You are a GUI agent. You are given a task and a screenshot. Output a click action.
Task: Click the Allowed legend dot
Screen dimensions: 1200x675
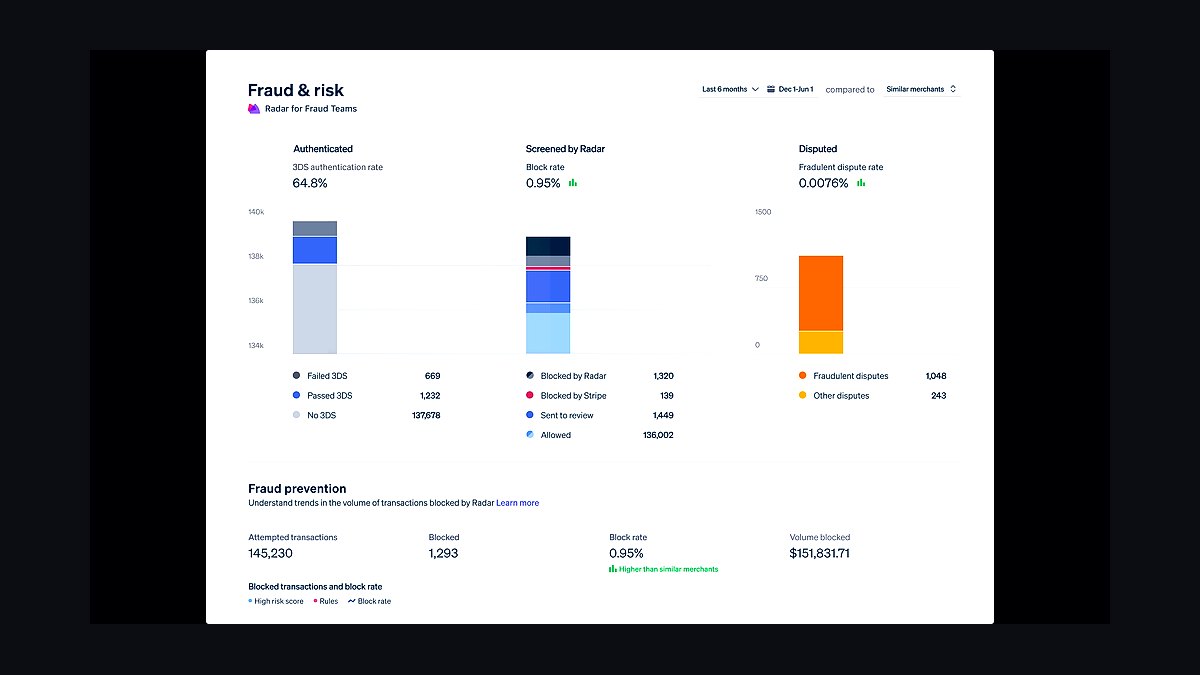tap(530, 435)
